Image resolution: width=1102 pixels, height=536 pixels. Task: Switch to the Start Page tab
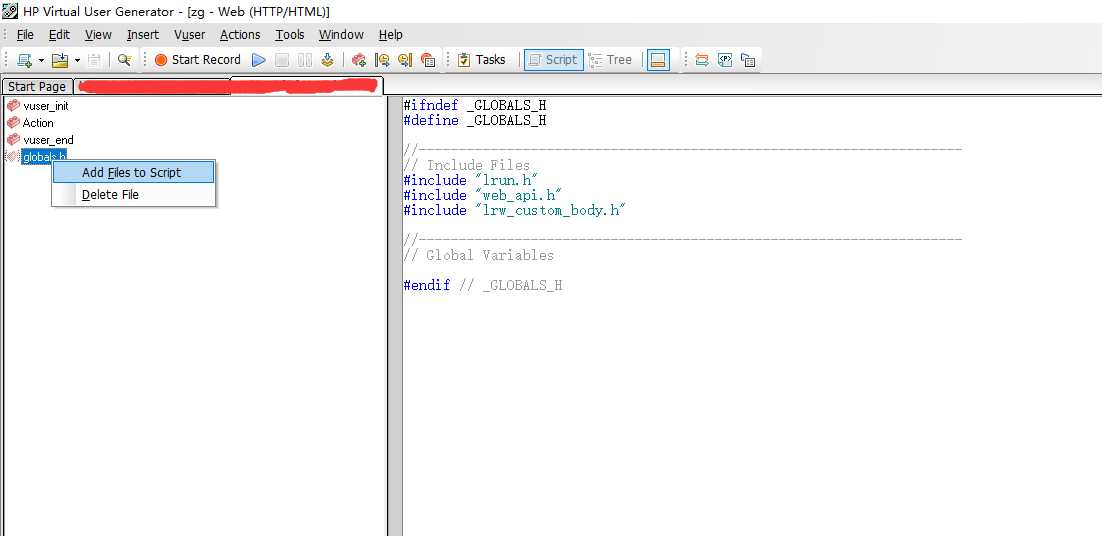point(37,86)
